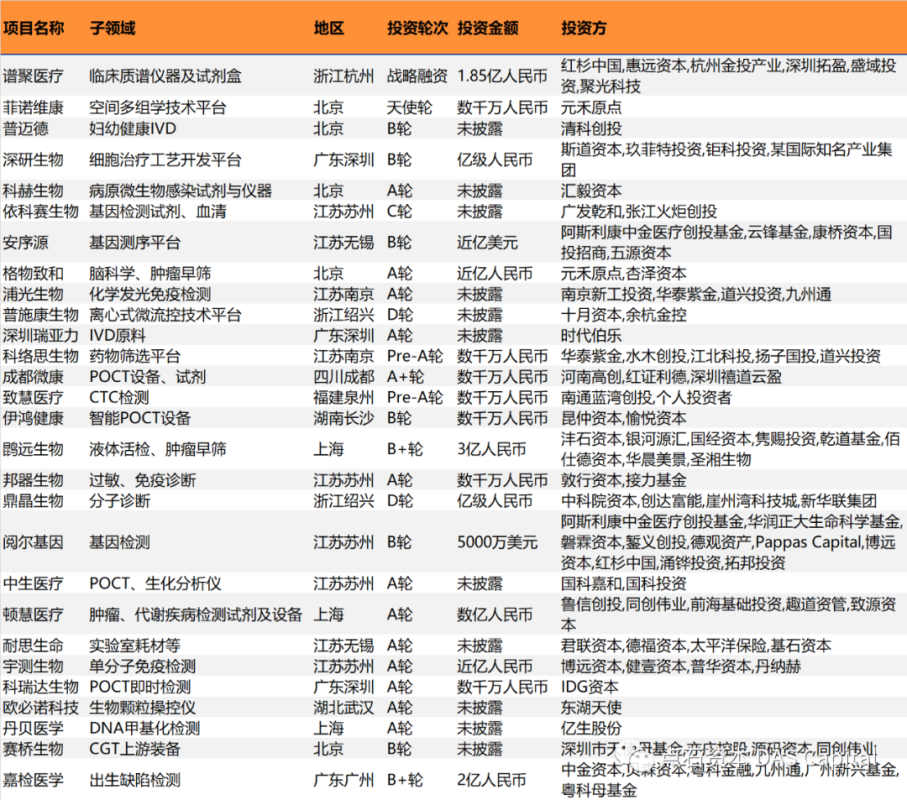Select the 空间多组学技术平台 cell
This screenshot has height=800, width=907.
(x=157, y=108)
